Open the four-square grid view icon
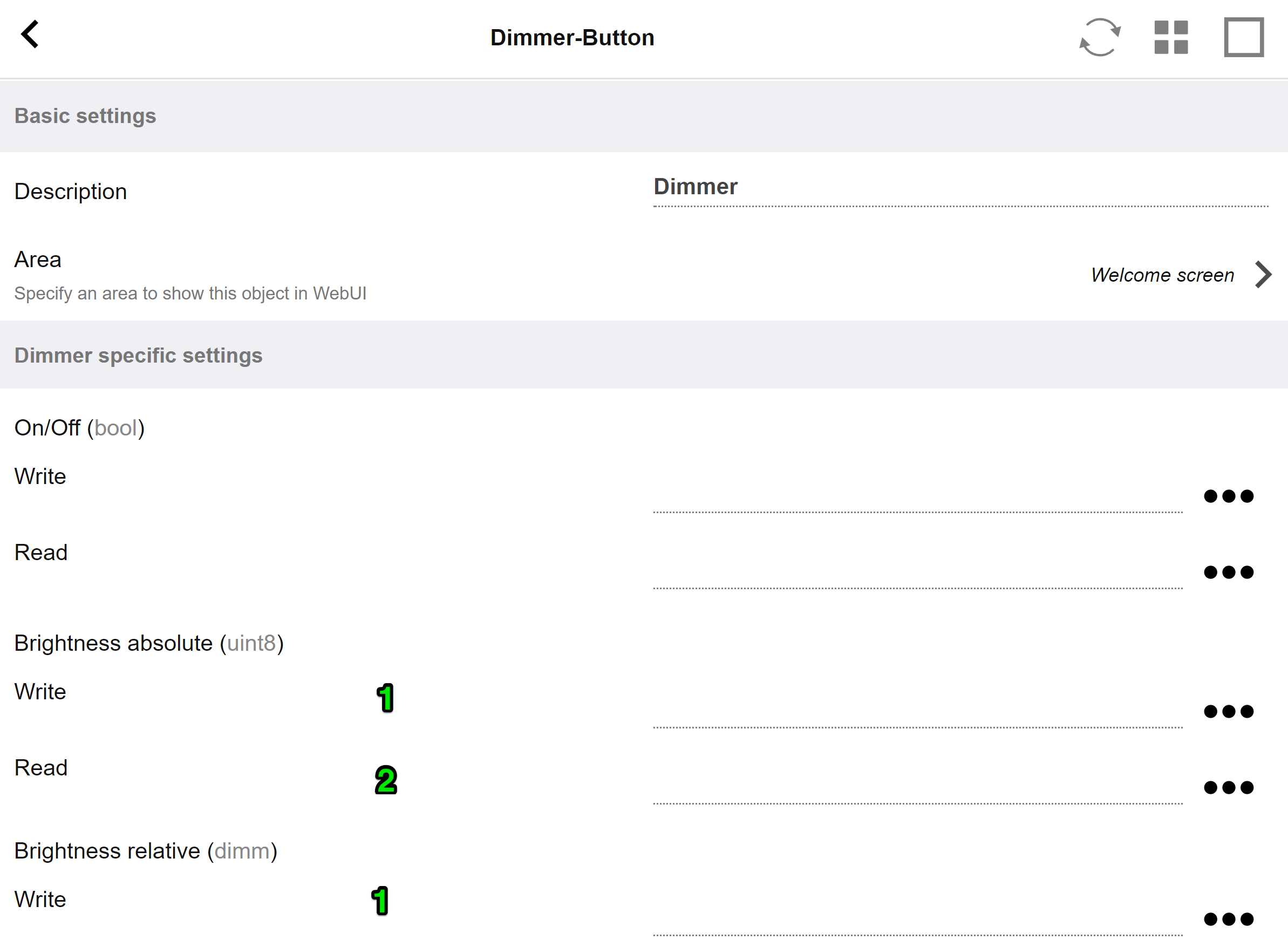The width and height of the screenshot is (1288, 947). (1171, 37)
